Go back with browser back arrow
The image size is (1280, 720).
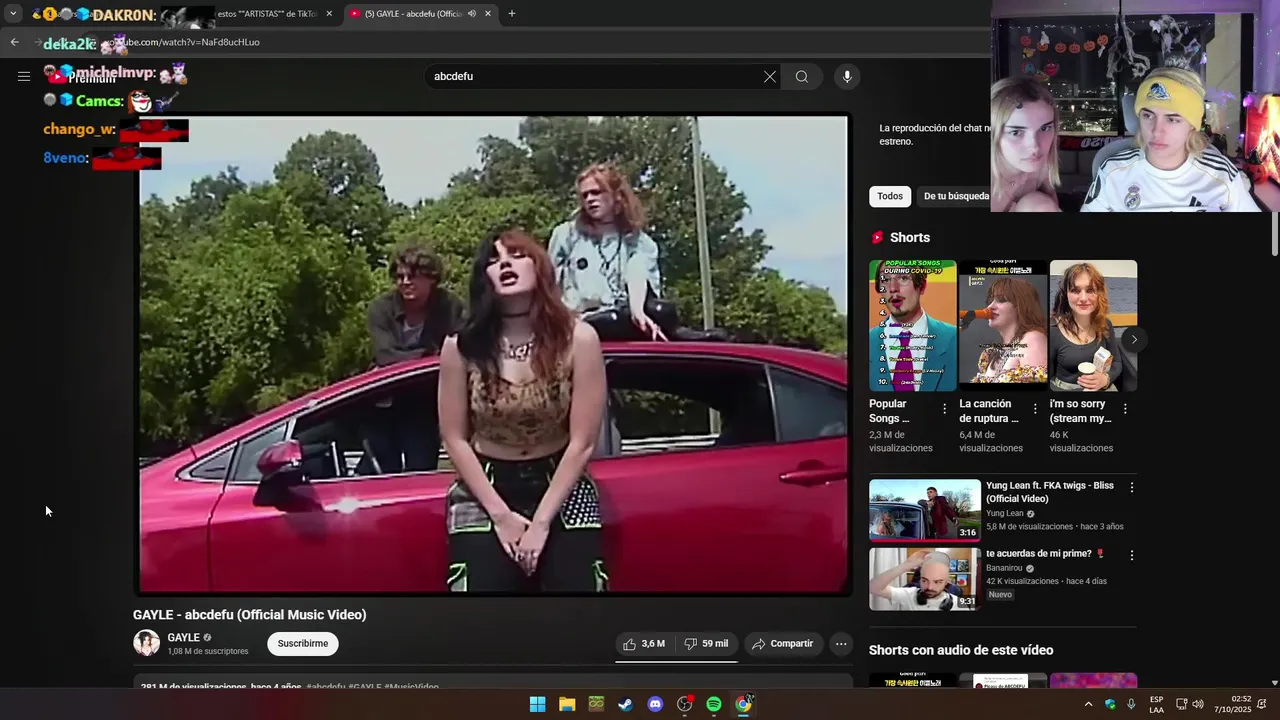coord(14,42)
